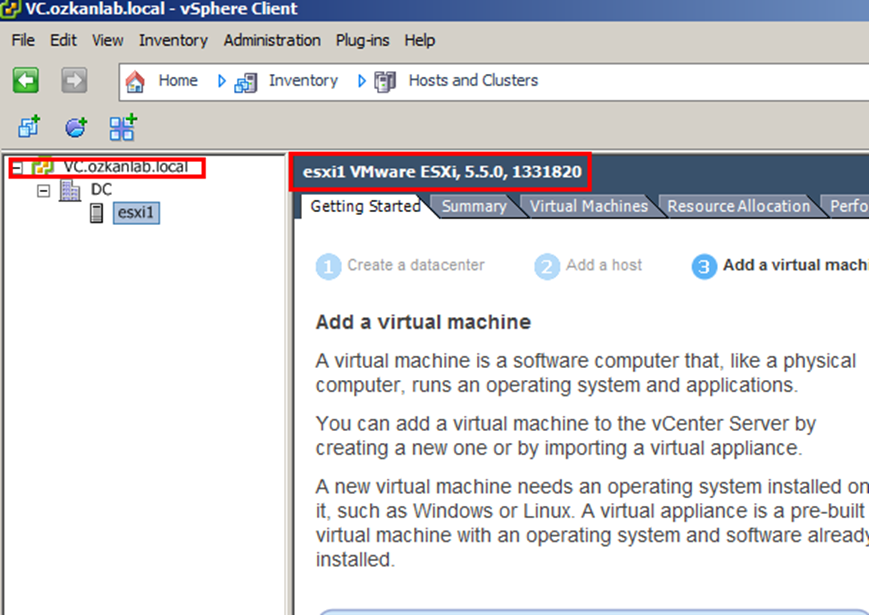
Task: Click New vApp toolbar icon
Action: pyautogui.click(x=123, y=127)
